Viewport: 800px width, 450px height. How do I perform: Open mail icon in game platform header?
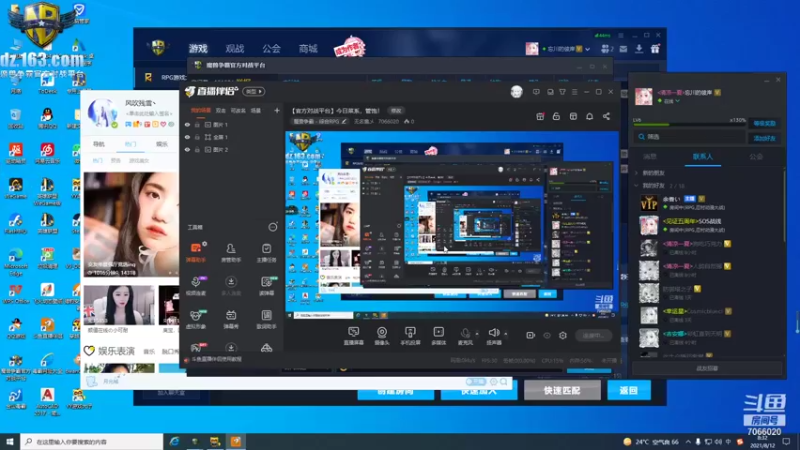point(623,49)
